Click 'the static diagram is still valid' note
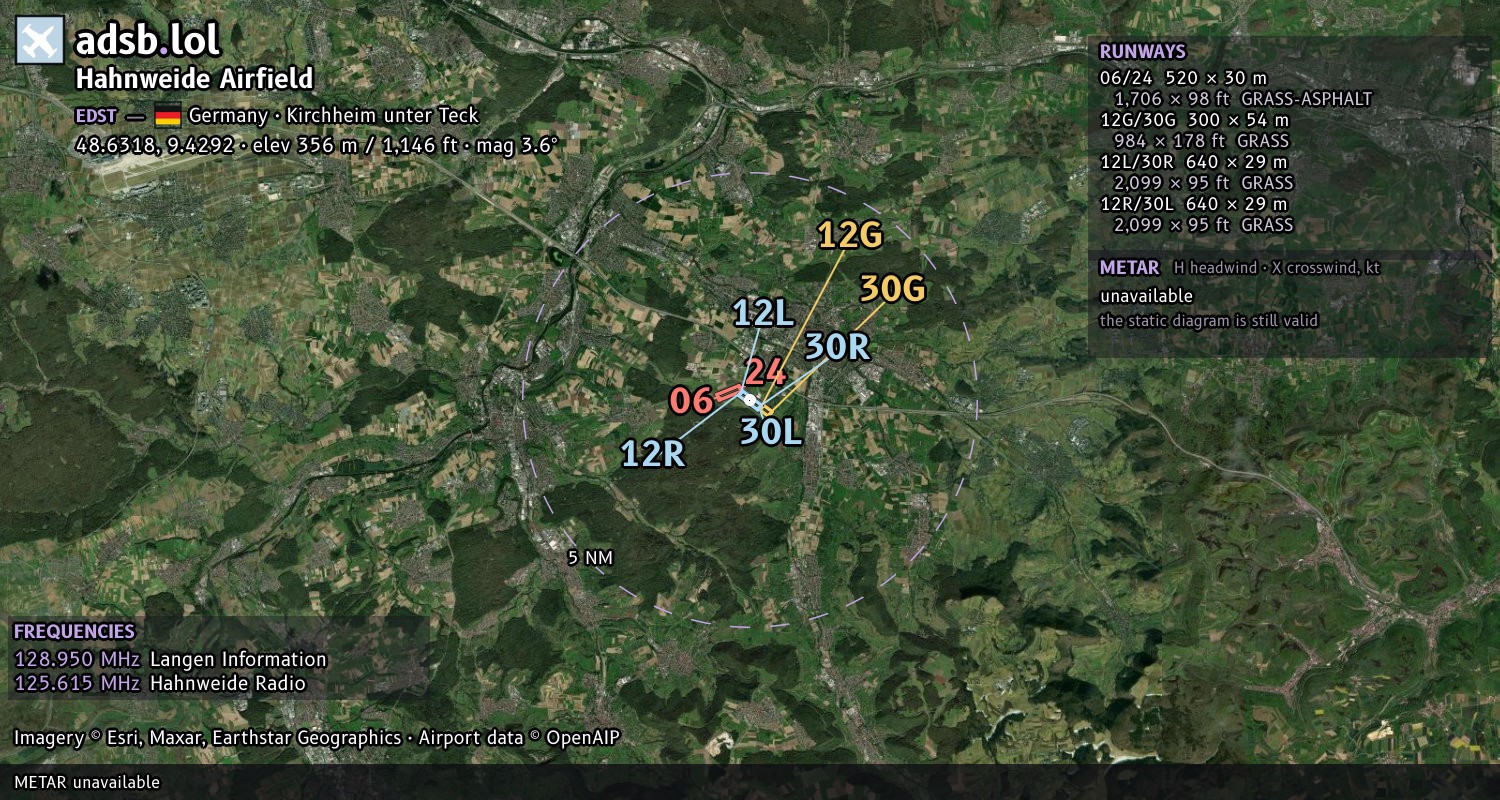This screenshot has width=1500, height=800. point(1208,321)
